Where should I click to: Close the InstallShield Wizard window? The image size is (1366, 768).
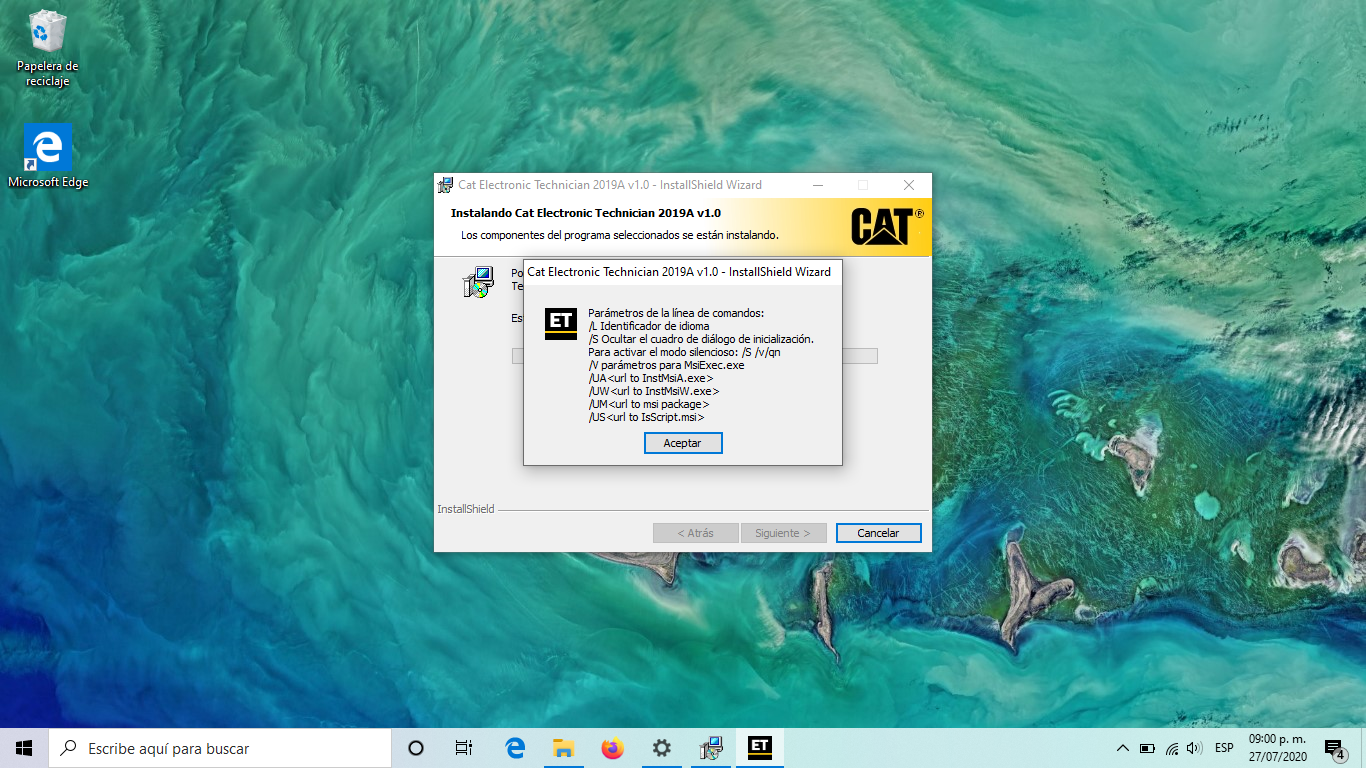pyautogui.click(x=908, y=185)
